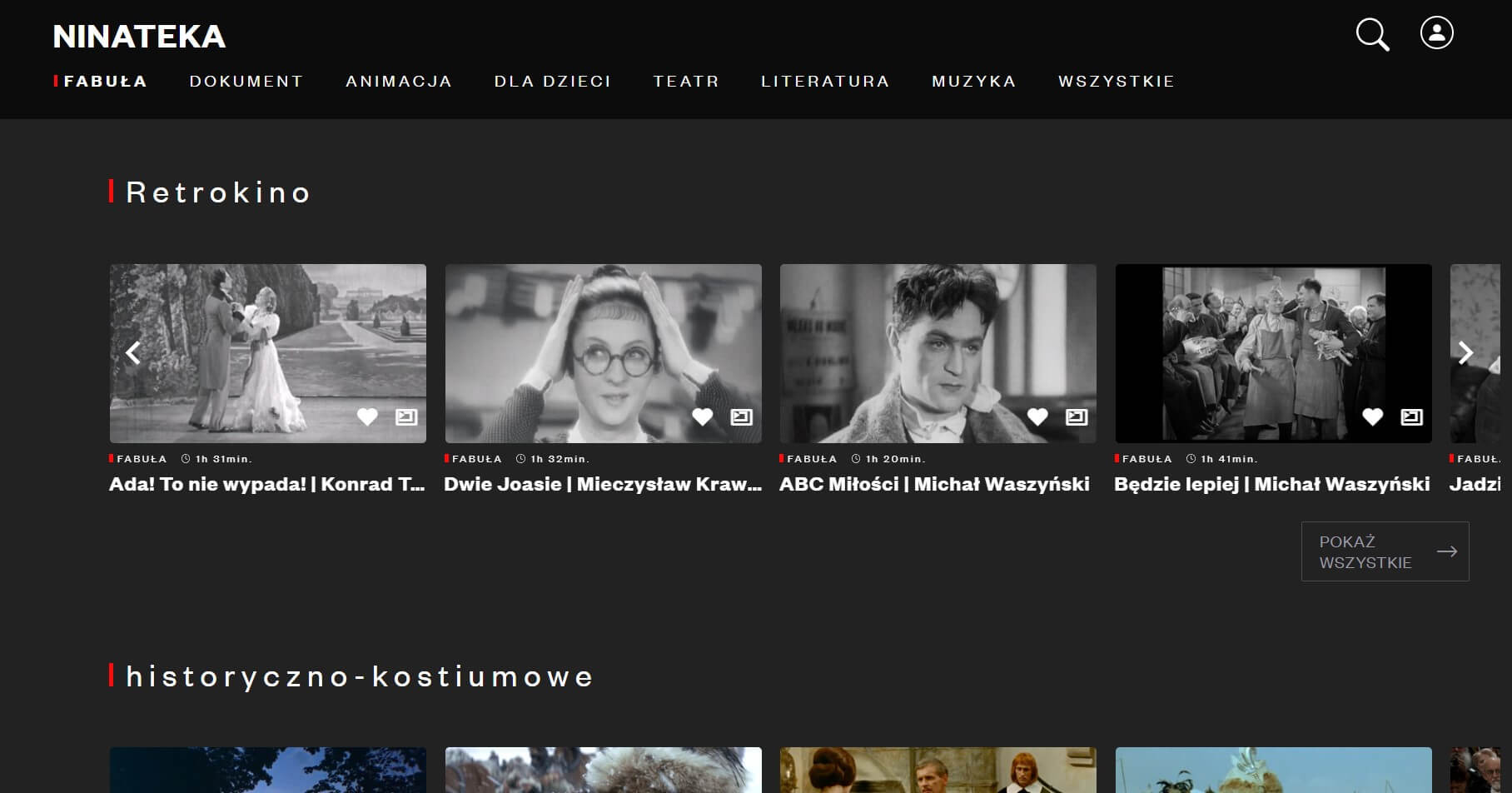1512x793 pixels.
Task: Click the POKAŻ WSZYSTKIE button
Action: pos(1385,551)
